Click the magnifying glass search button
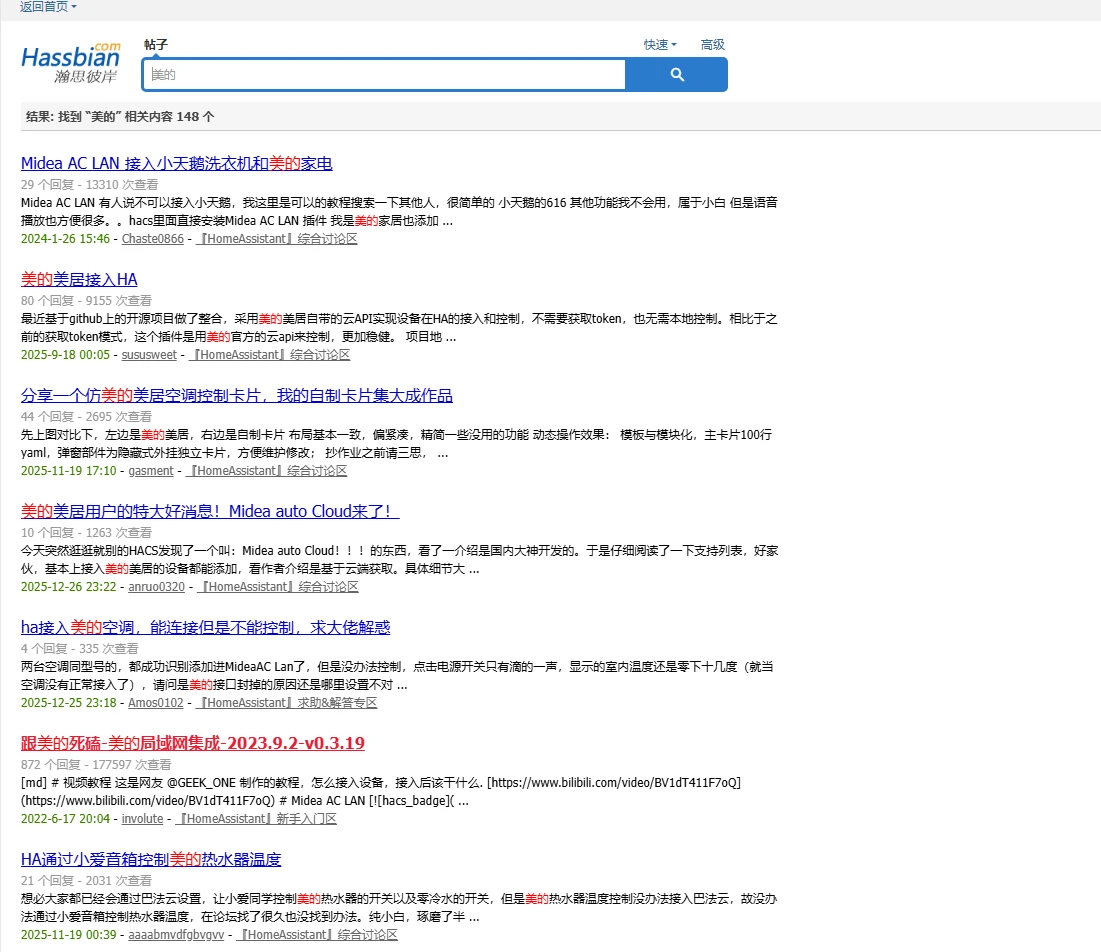Image resolution: width=1101 pixels, height=952 pixels. tap(677, 75)
